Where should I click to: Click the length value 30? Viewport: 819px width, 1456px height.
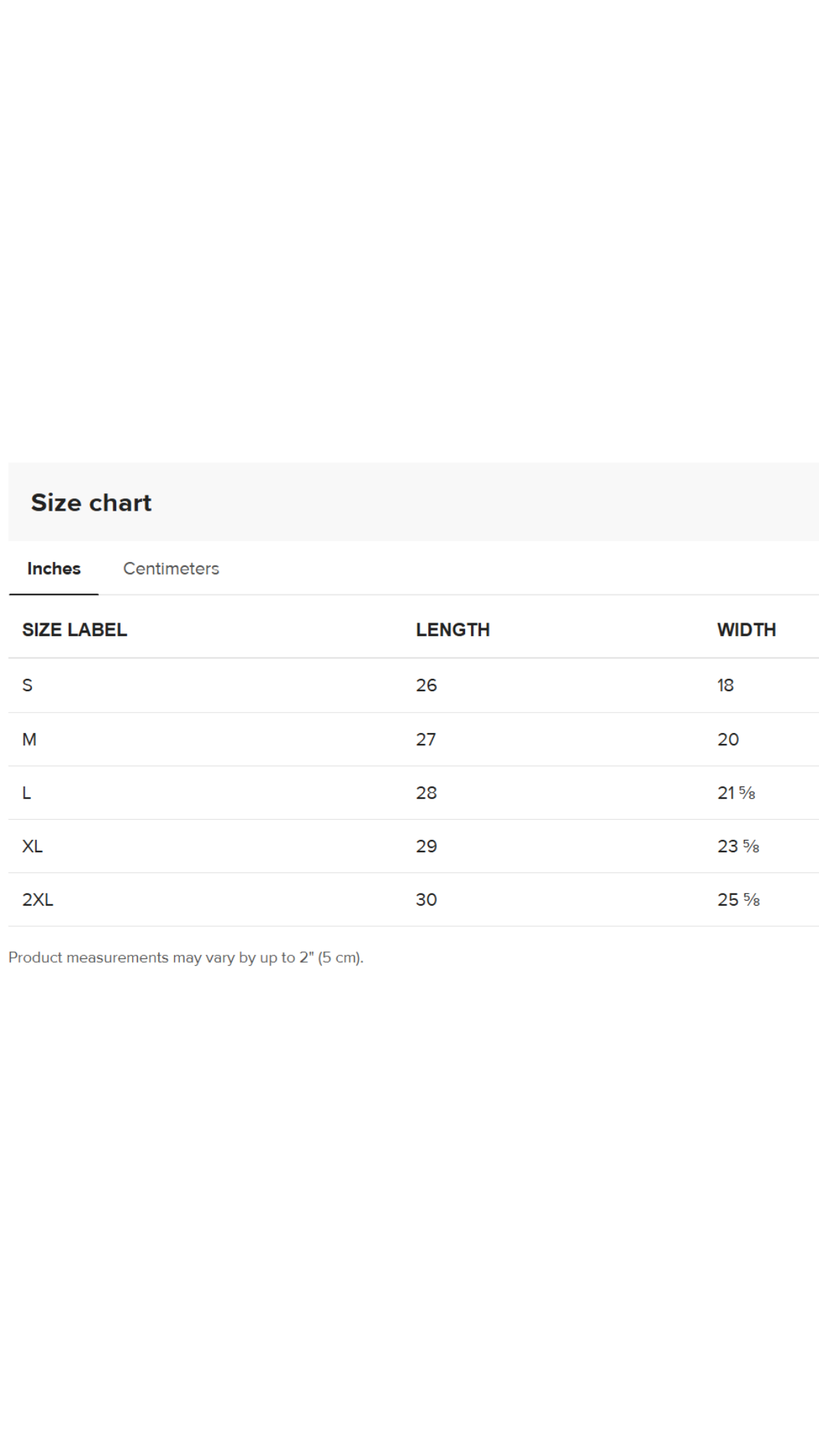coord(426,900)
